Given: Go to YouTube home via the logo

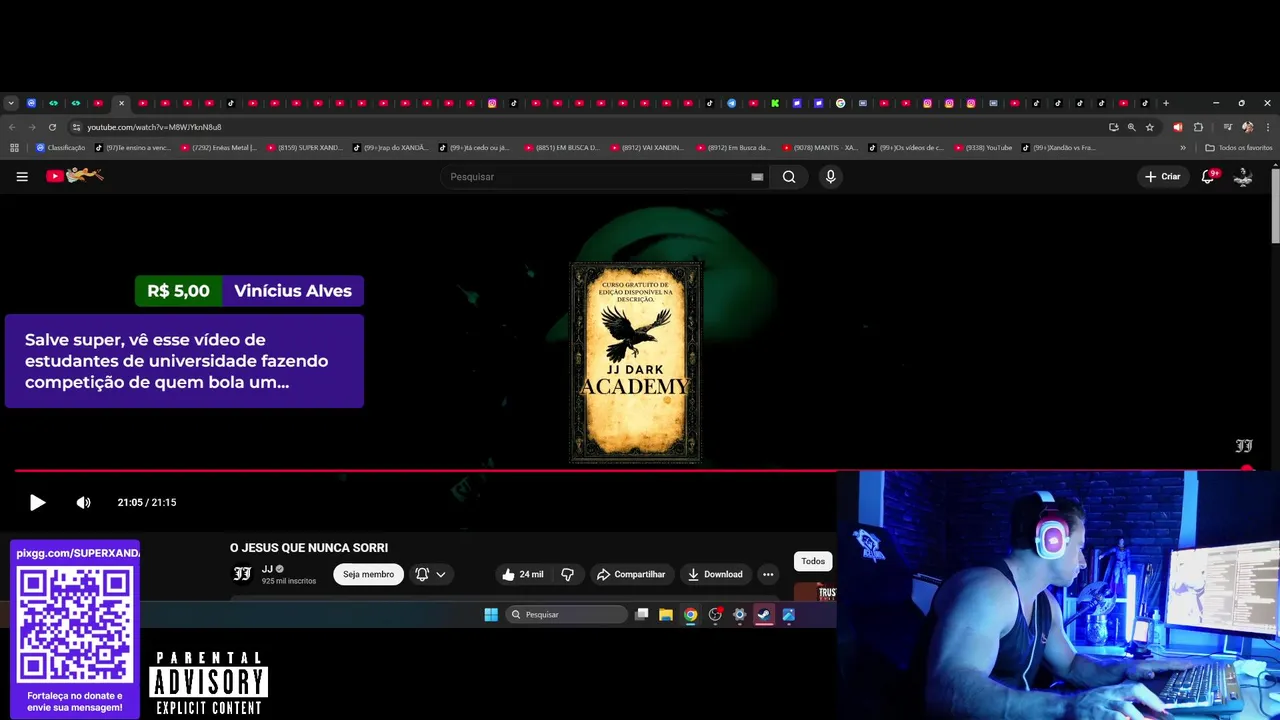Looking at the screenshot, I should 75,176.
